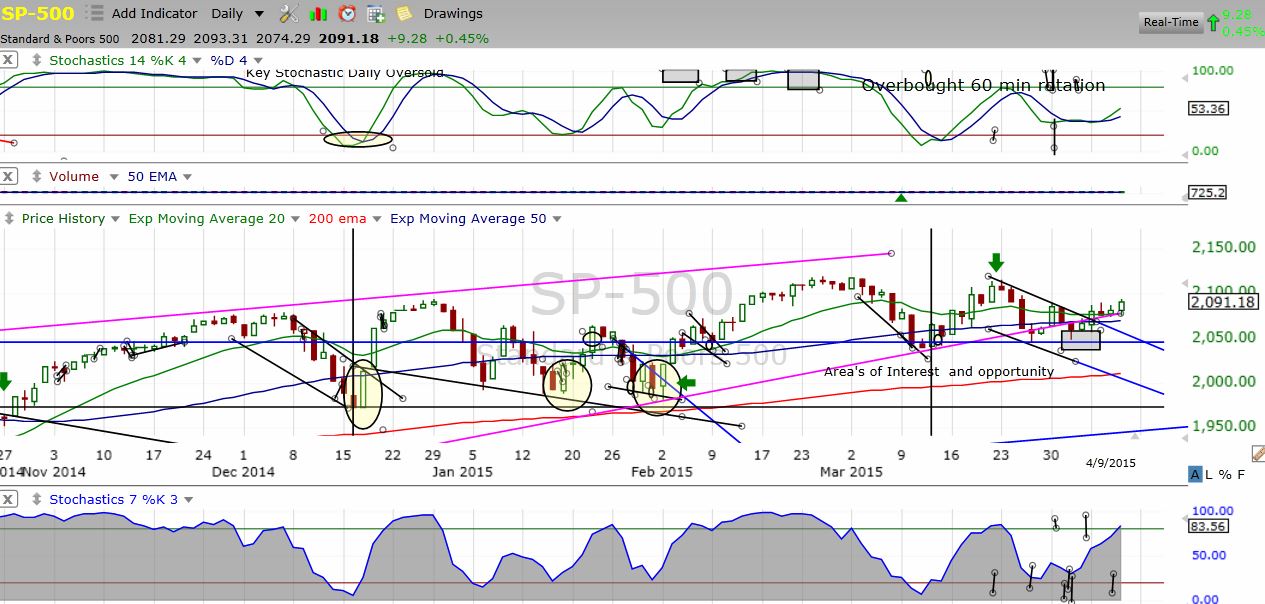This screenshot has width=1265, height=604.
Task: Expand the 200 ema dropdown arrow
Action: coord(373,219)
